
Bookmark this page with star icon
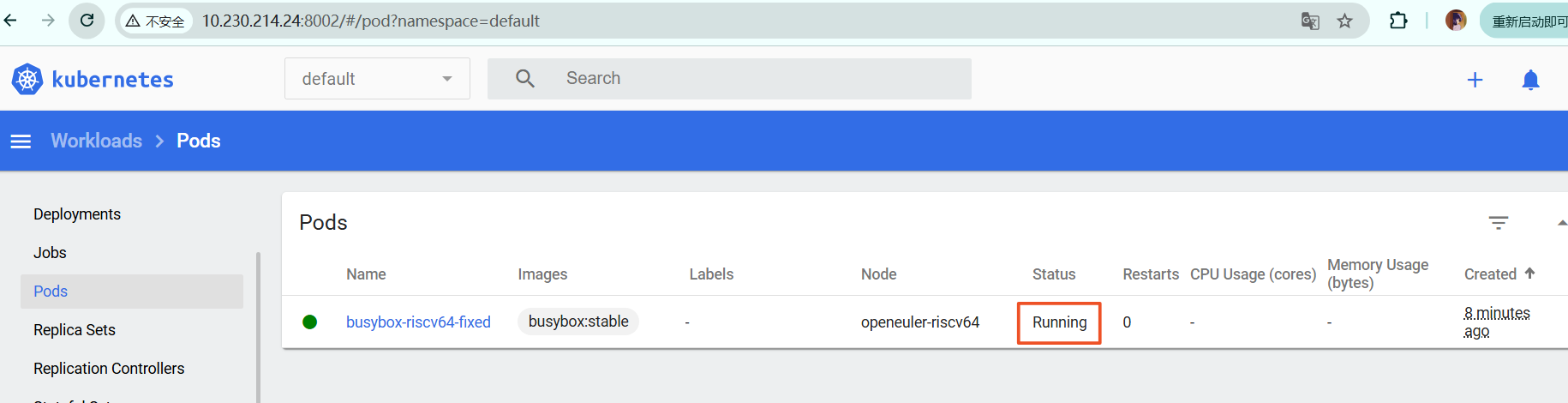pyautogui.click(x=1344, y=21)
